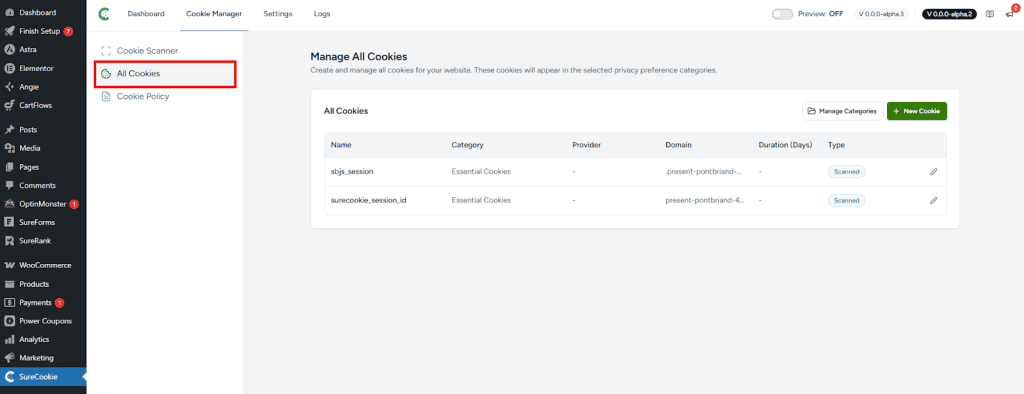Click the Scanned badge in surecookie_session_id row
Viewport: 1024px width, 394px height.
[x=846, y=201]
